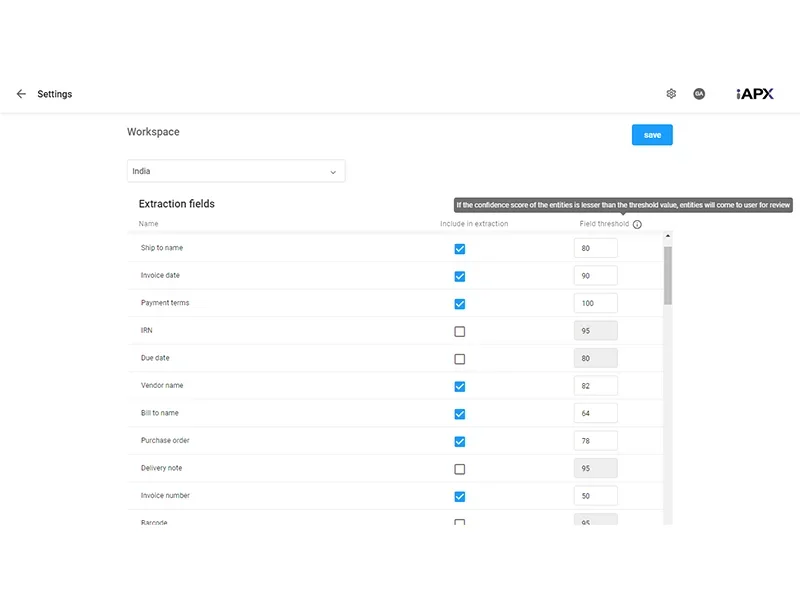Click the iAPX logo

click(x=754, y=93)
